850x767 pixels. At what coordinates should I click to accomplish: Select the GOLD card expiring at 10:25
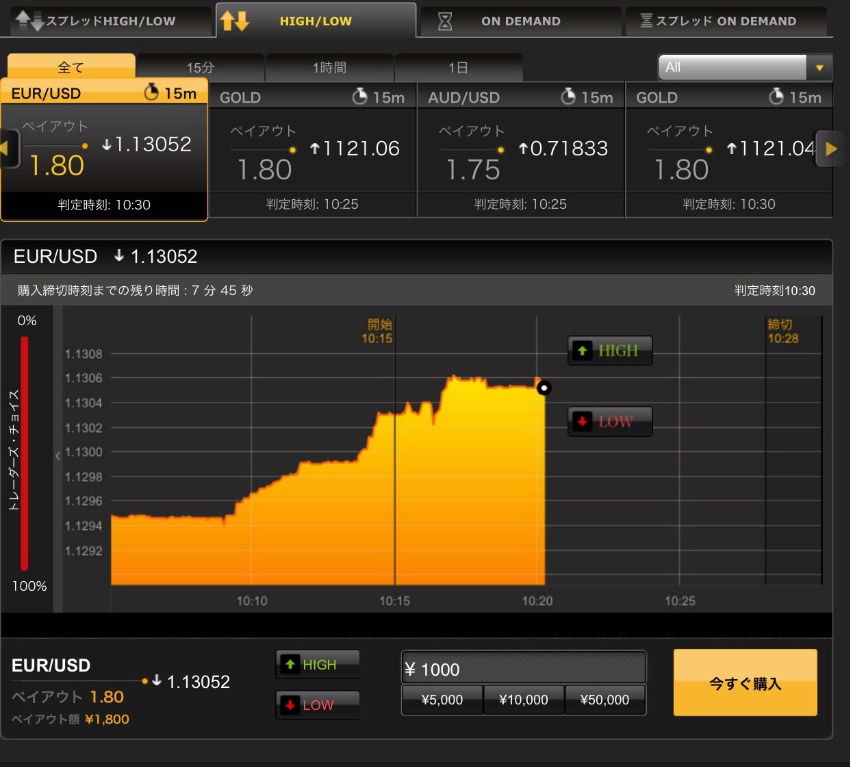313,150
